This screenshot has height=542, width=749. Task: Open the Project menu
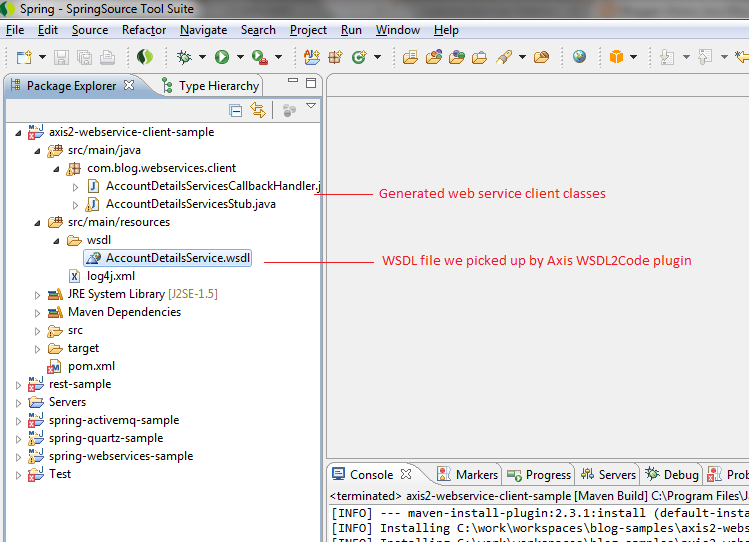pyautogui.click(x=308, y=30)
